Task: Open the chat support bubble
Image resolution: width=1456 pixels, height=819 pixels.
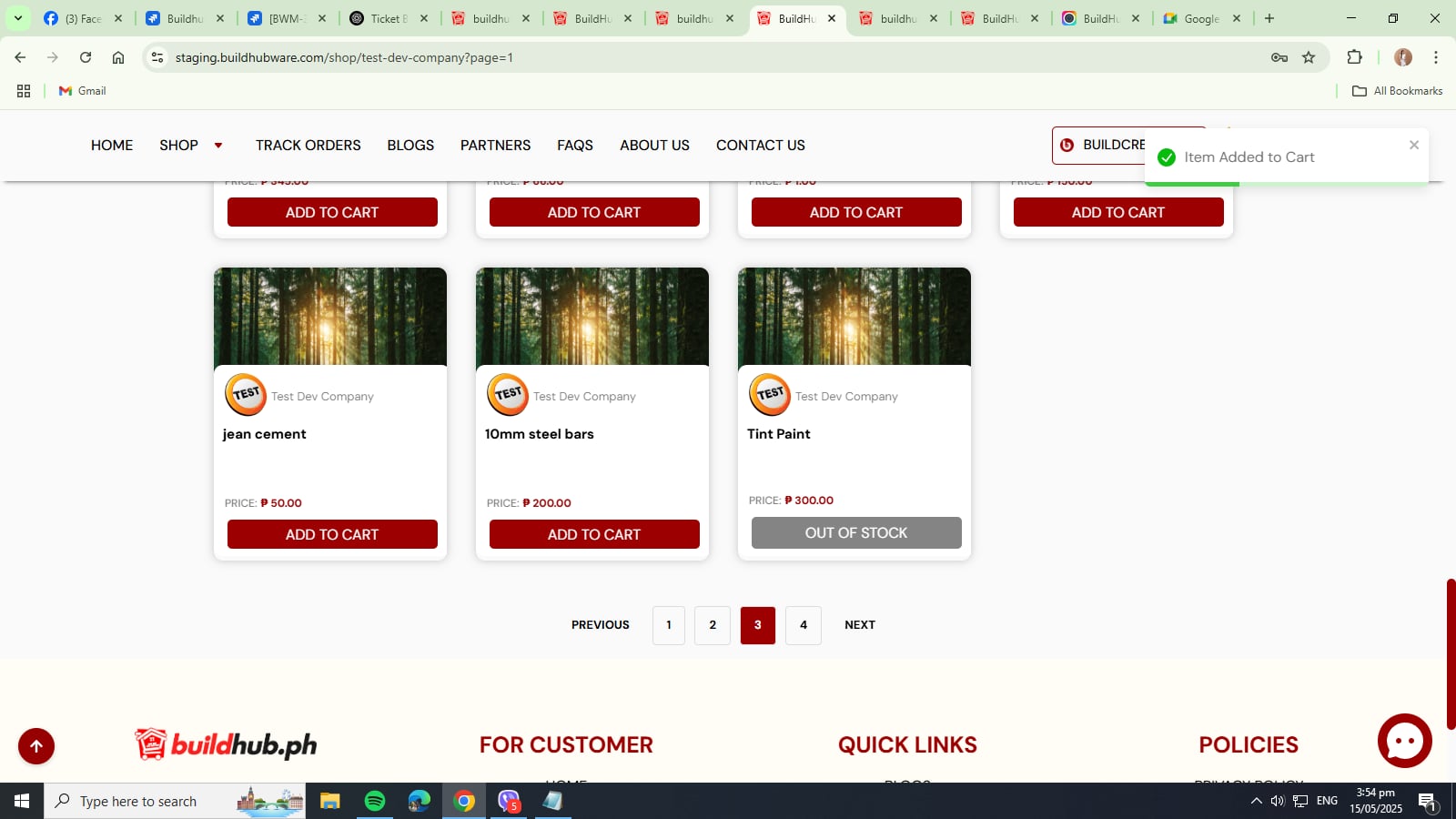Action: point(1404,741)
